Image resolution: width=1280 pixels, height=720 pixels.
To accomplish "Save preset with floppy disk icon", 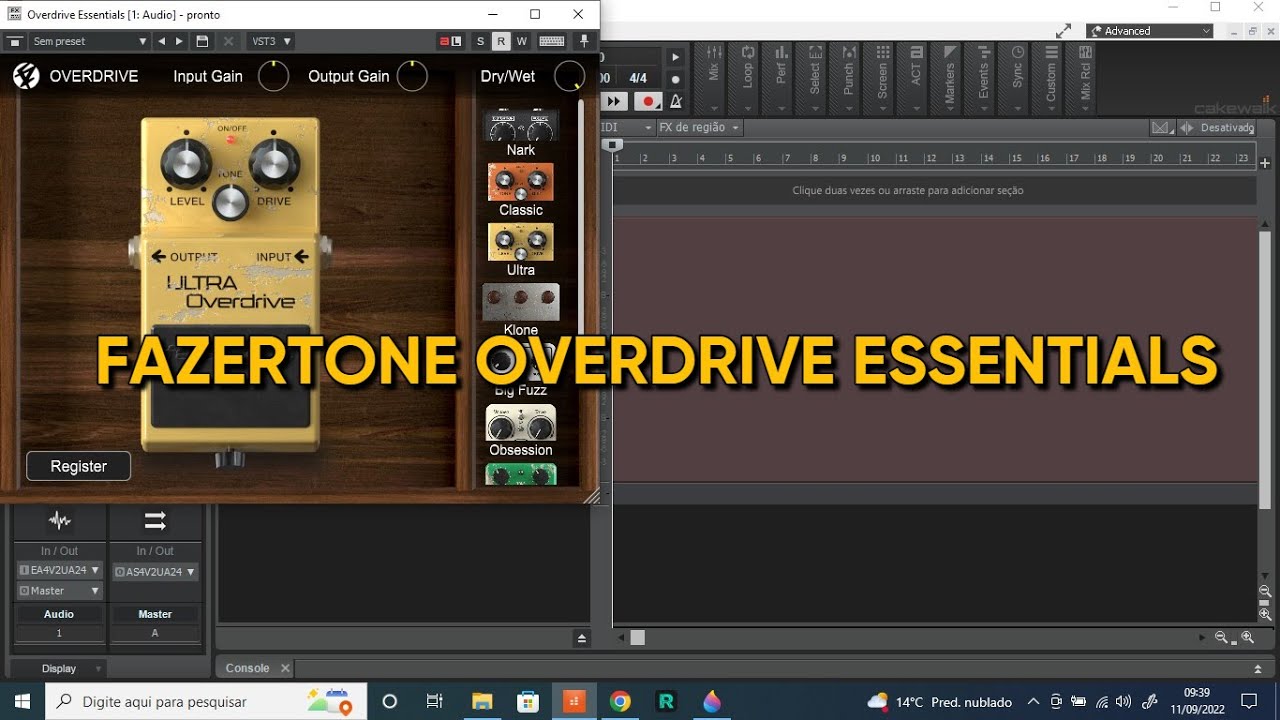I will 202,41.
